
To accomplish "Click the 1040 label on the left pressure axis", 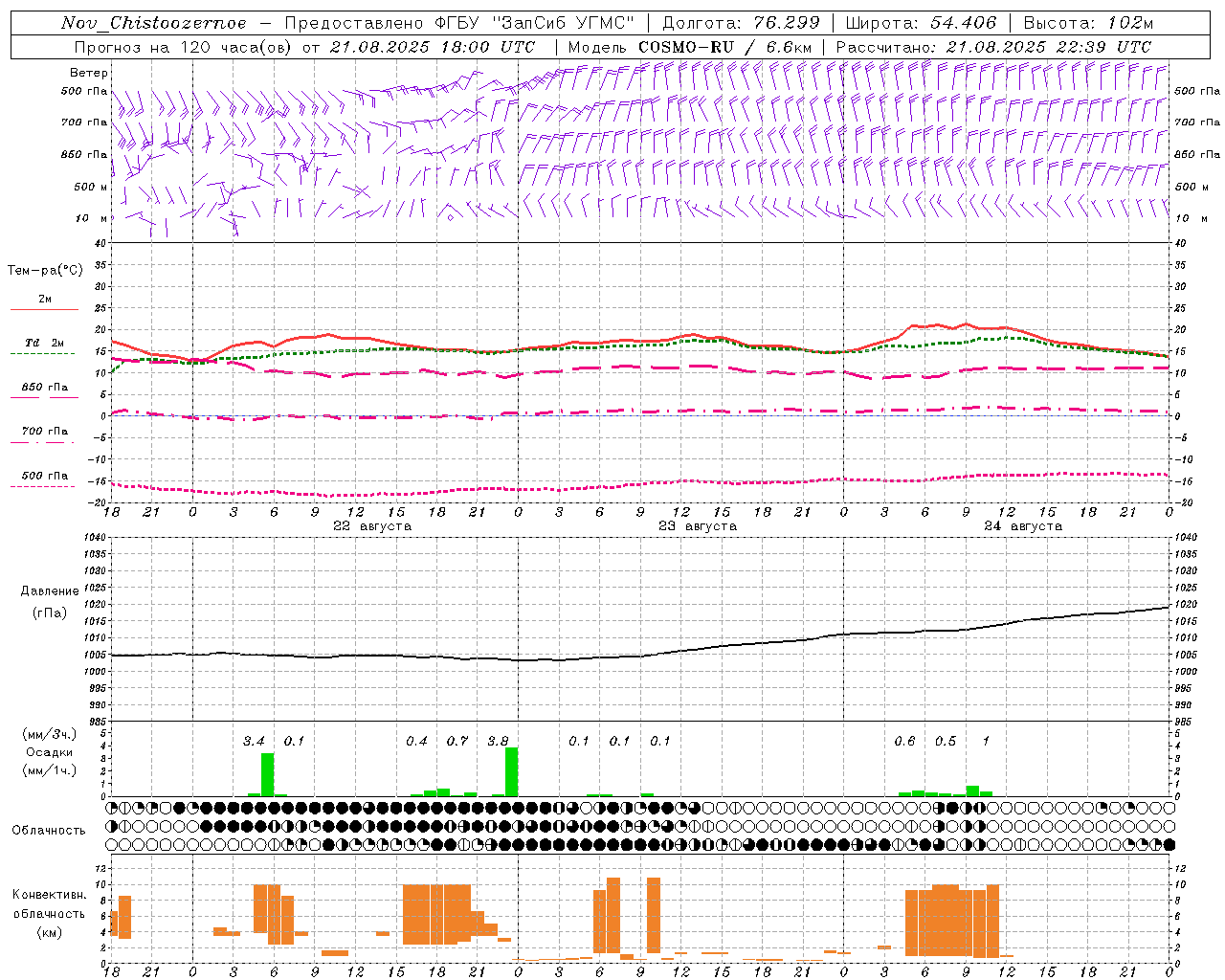I will point(93,538).
